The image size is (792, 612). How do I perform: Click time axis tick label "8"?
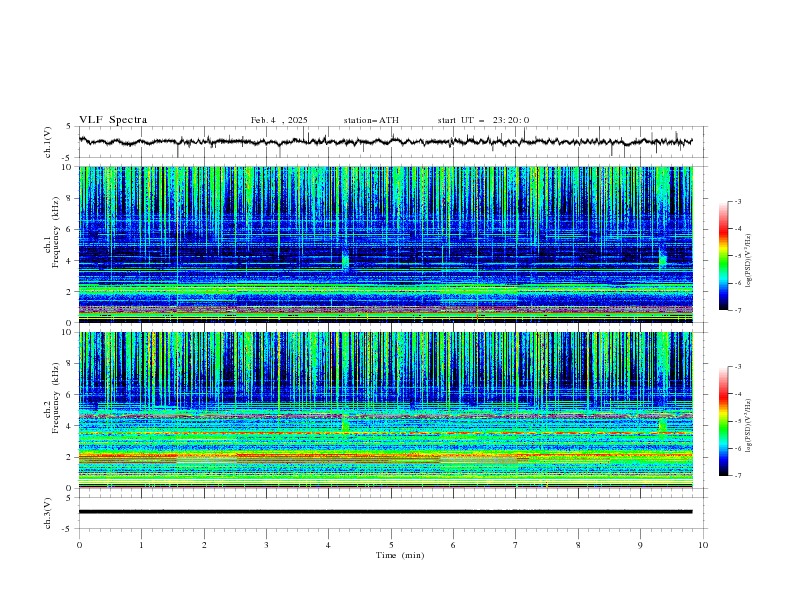tap(578, 545)
